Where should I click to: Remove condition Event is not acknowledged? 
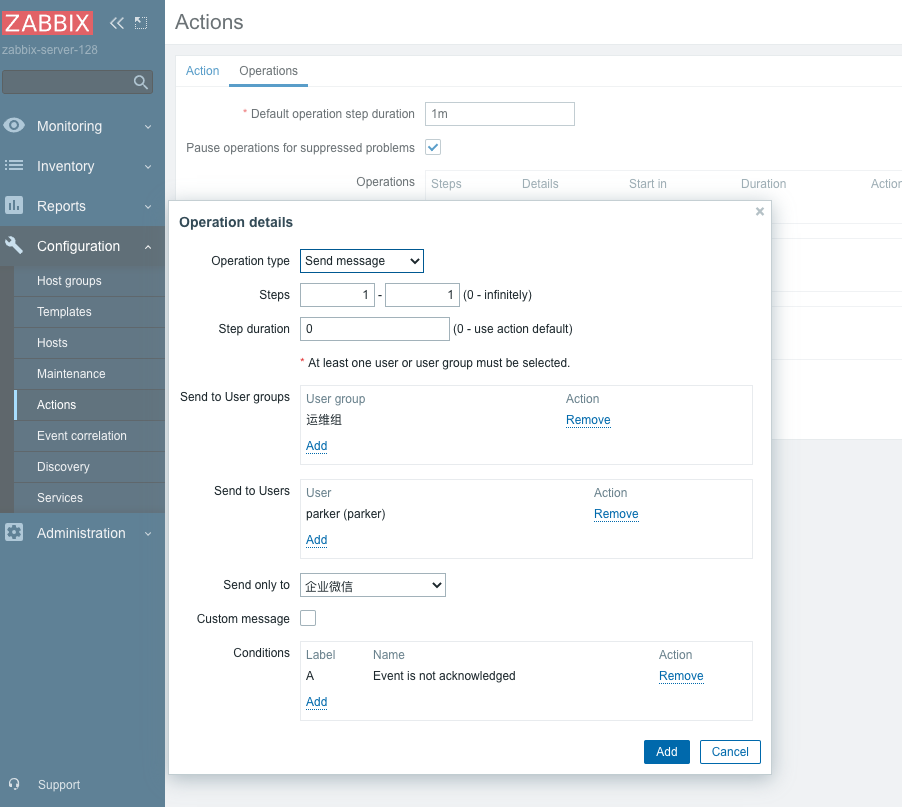click(x=681, y=676)
